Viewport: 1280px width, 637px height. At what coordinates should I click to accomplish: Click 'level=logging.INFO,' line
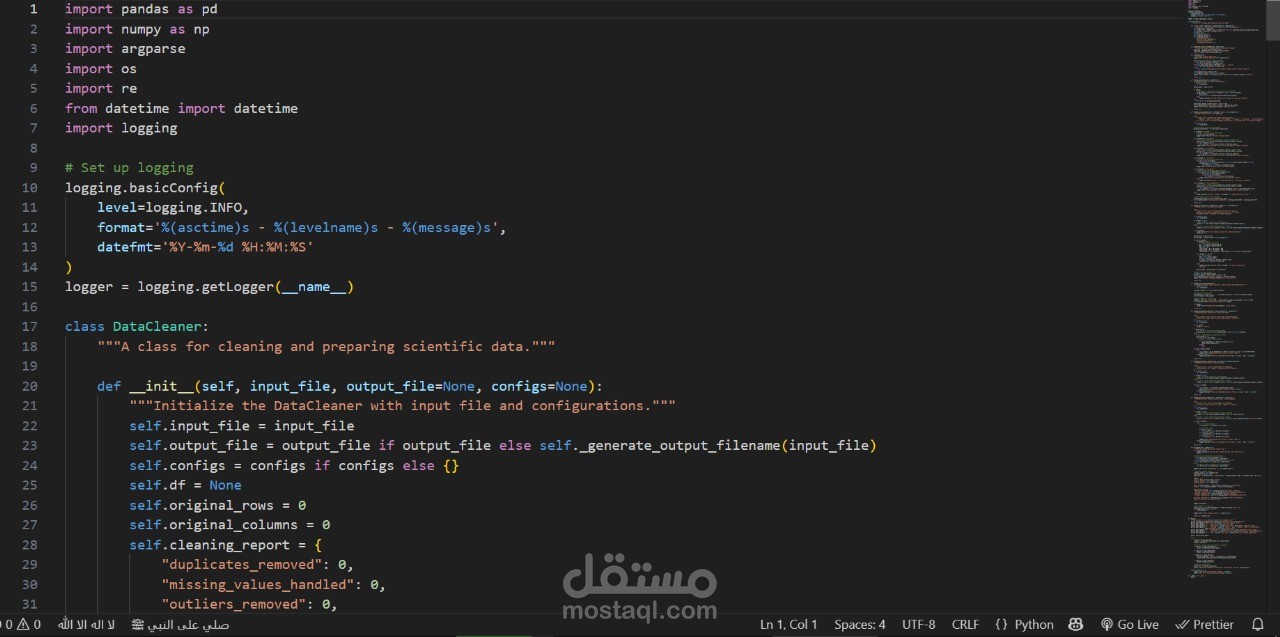pos(173,207)
